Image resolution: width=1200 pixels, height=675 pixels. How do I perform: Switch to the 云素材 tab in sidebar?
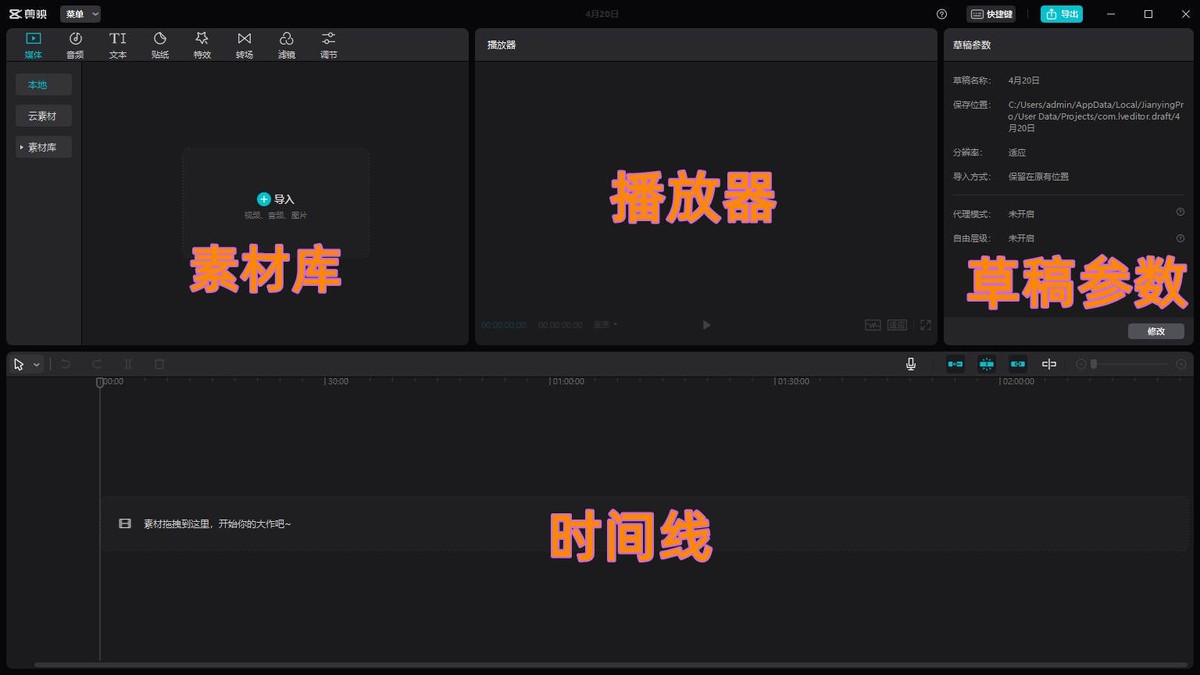click(x=43, y=116)
